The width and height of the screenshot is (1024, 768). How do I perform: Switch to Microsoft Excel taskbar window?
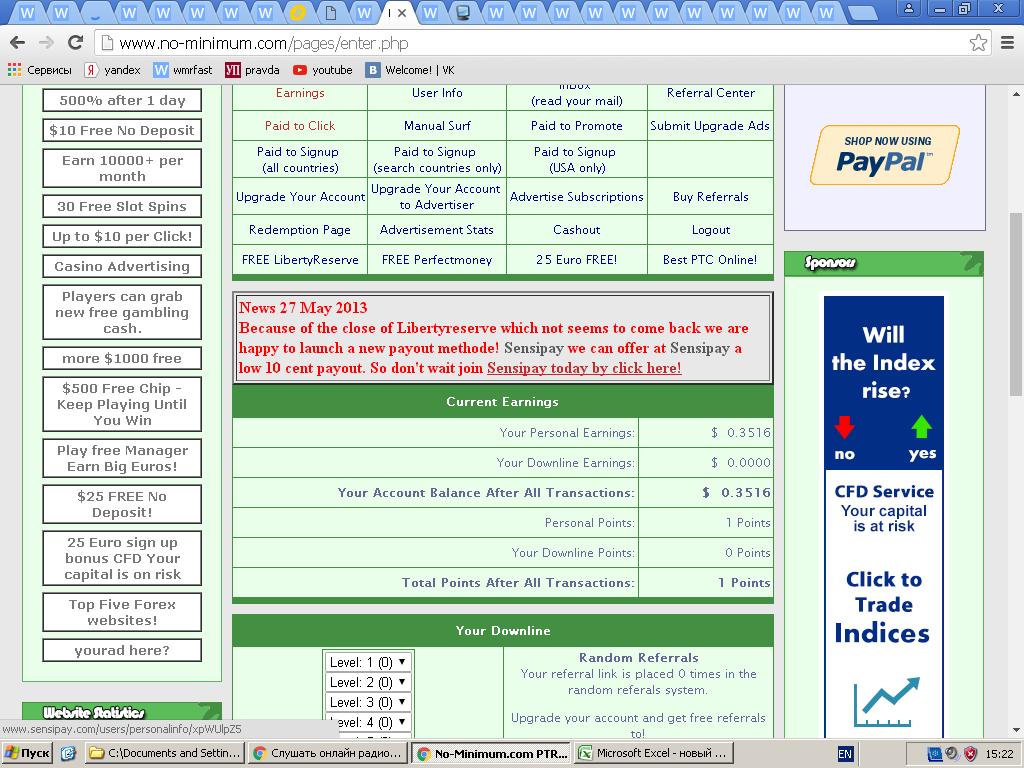[654, 753]
